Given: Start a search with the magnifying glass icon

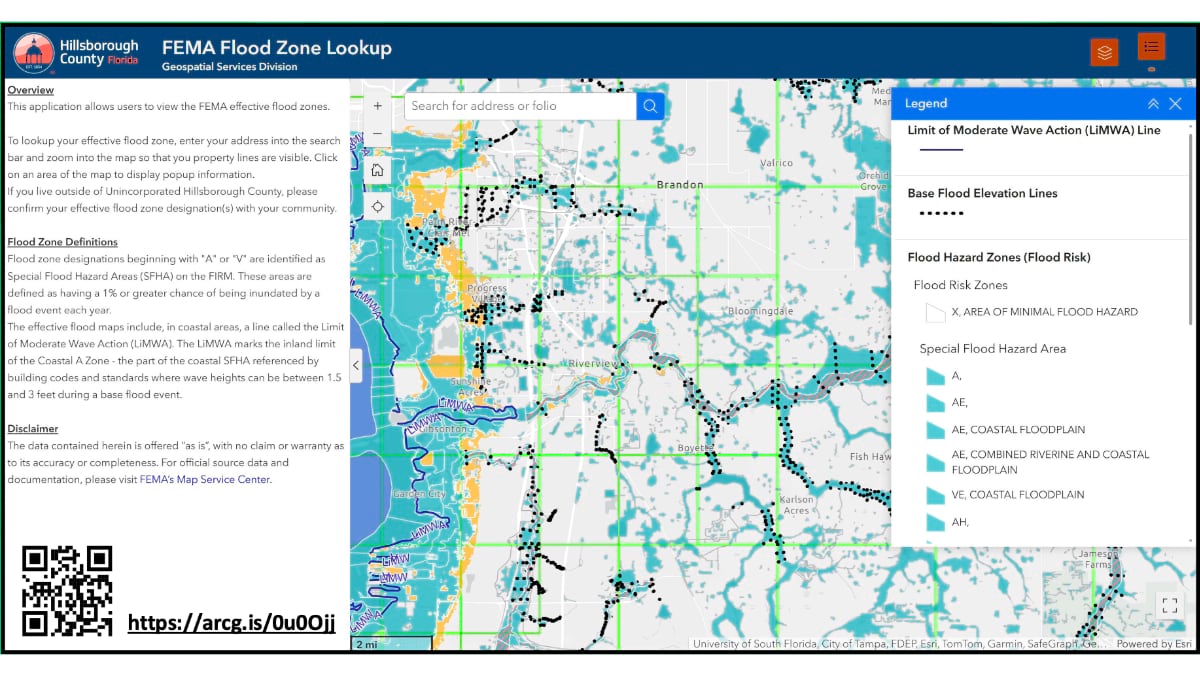Looking at the screenshot, I should pyautogui.click(x=650, y=105).
